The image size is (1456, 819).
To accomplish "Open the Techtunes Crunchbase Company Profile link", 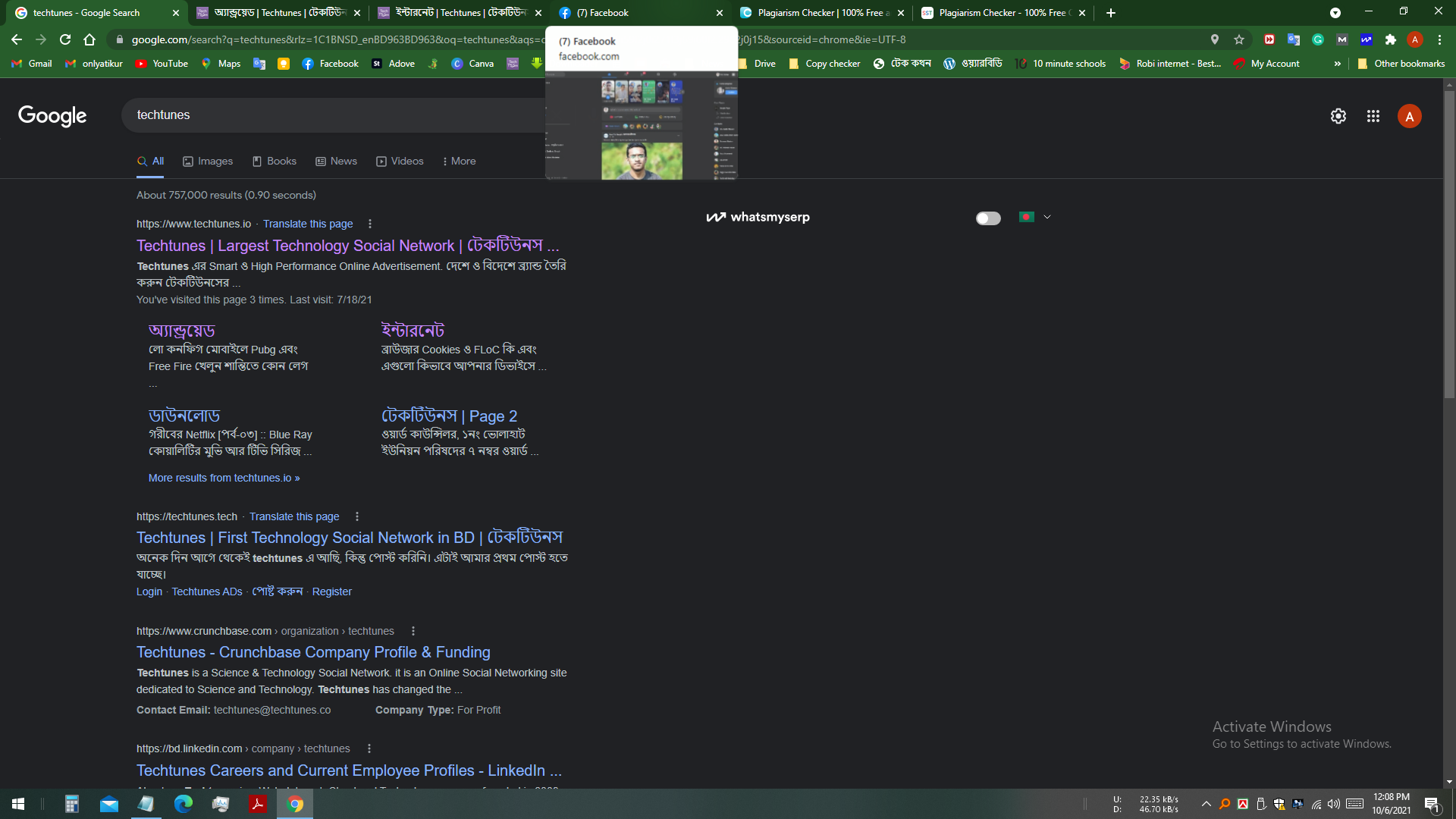I will [313, 652].
